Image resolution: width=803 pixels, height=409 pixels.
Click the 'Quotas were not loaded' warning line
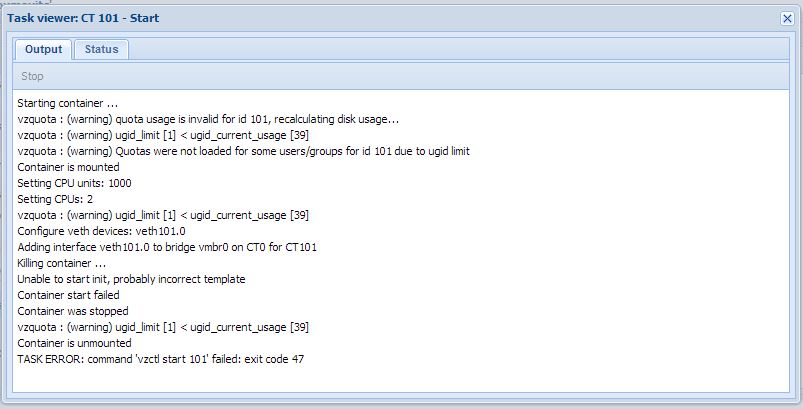coord(243,152)
